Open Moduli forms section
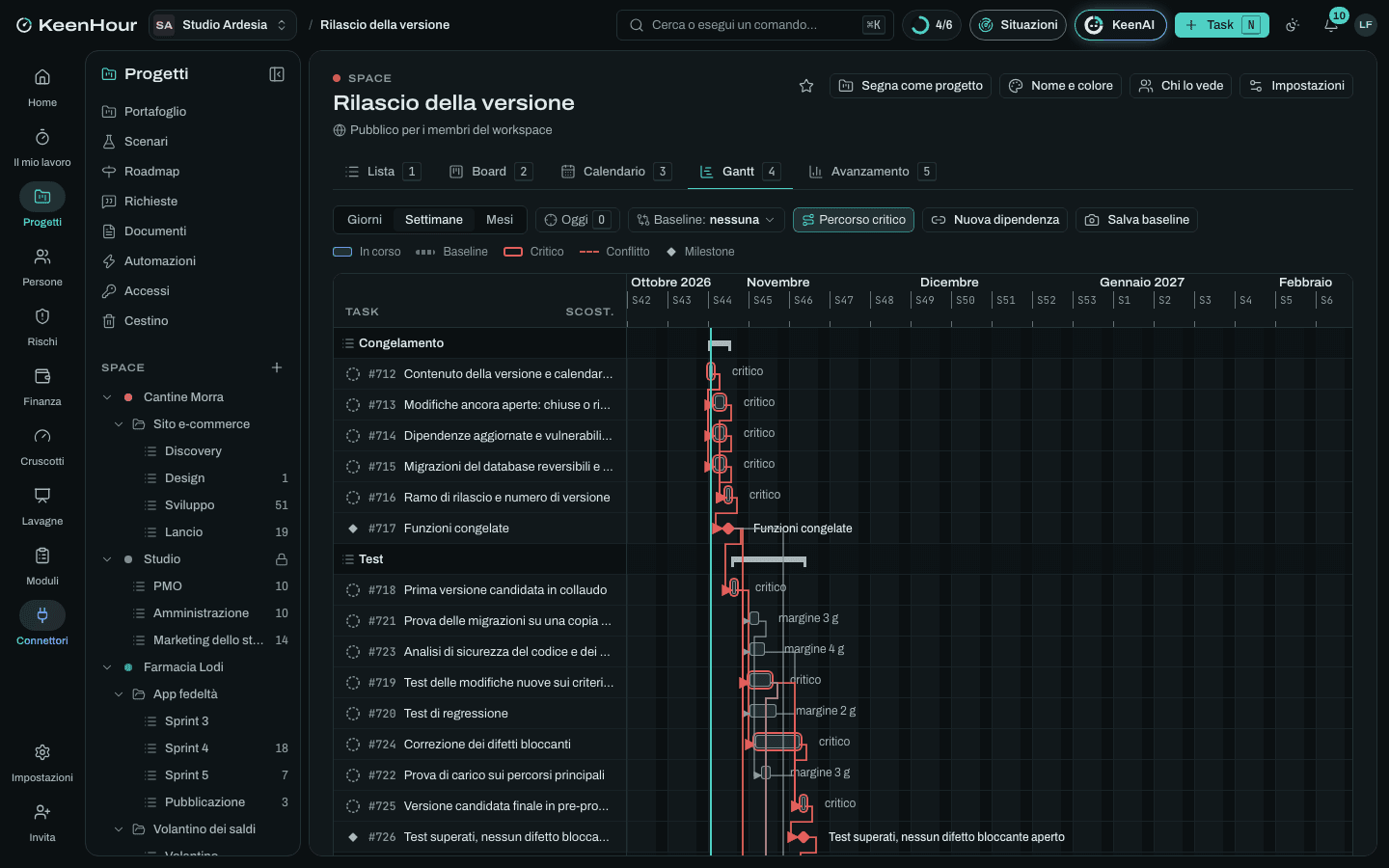This screenshot has height=868, width=1389. pyautogui.click(x=42, y=565)
